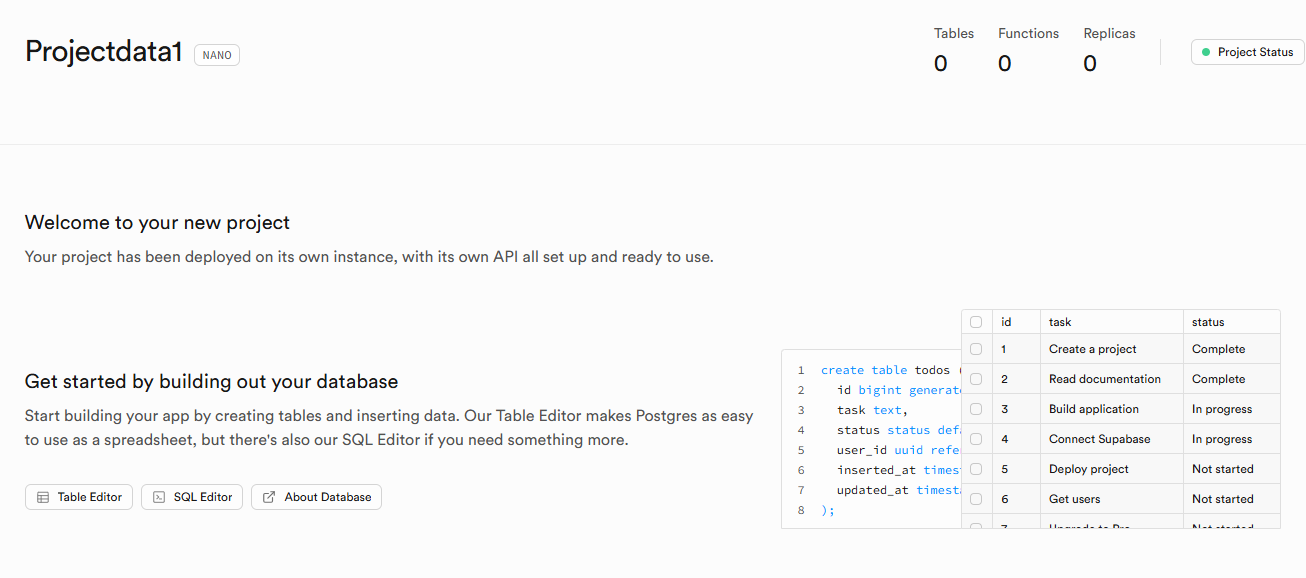The width and height of the screenshot is (1306, 578).
Task: Click the NANO compute size badge
Action: (x=217, y=55)
